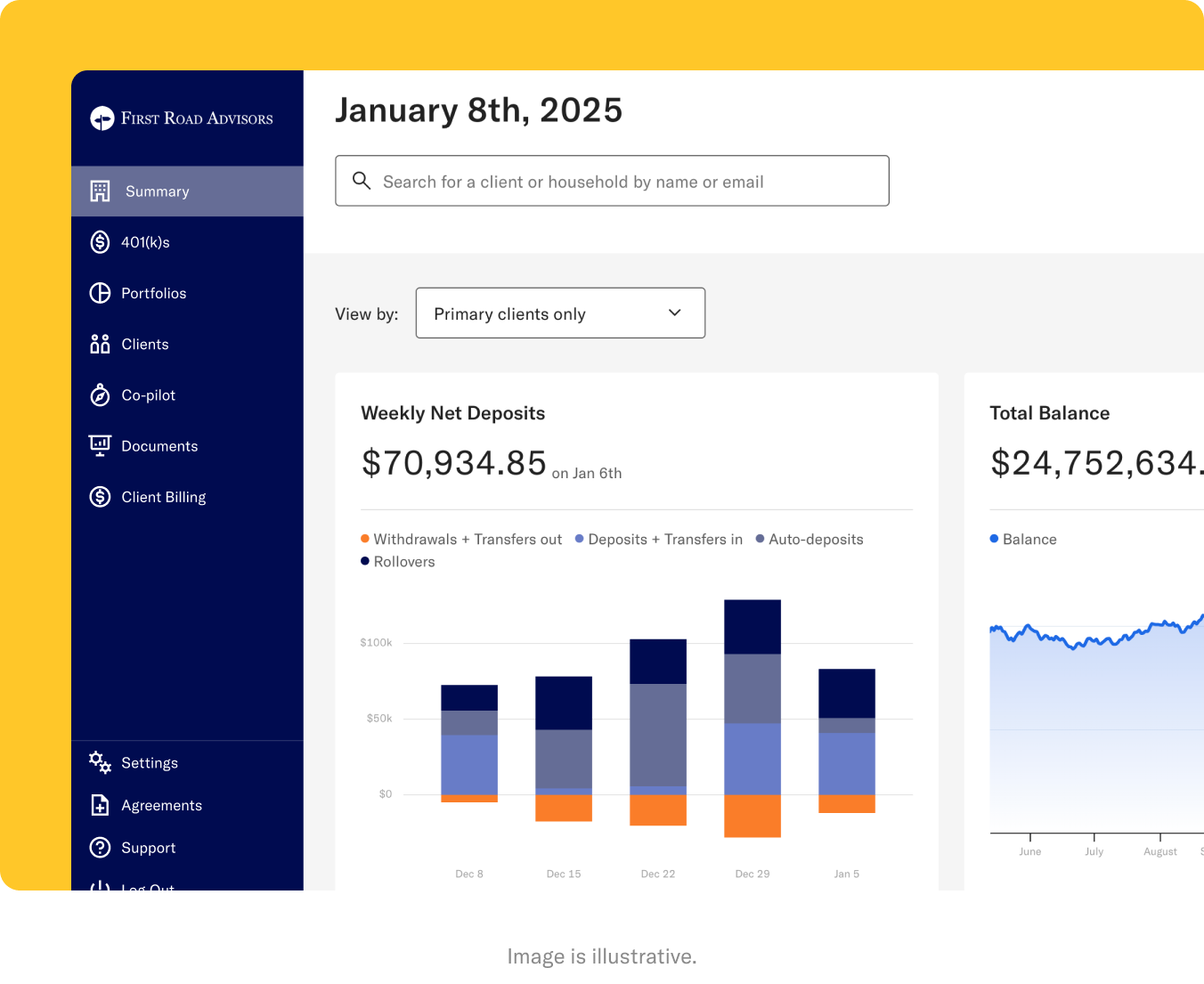This screenshot has height=984, width=1204.
Task: Click the First Road Advisors wordmark text
Action: 198,118
